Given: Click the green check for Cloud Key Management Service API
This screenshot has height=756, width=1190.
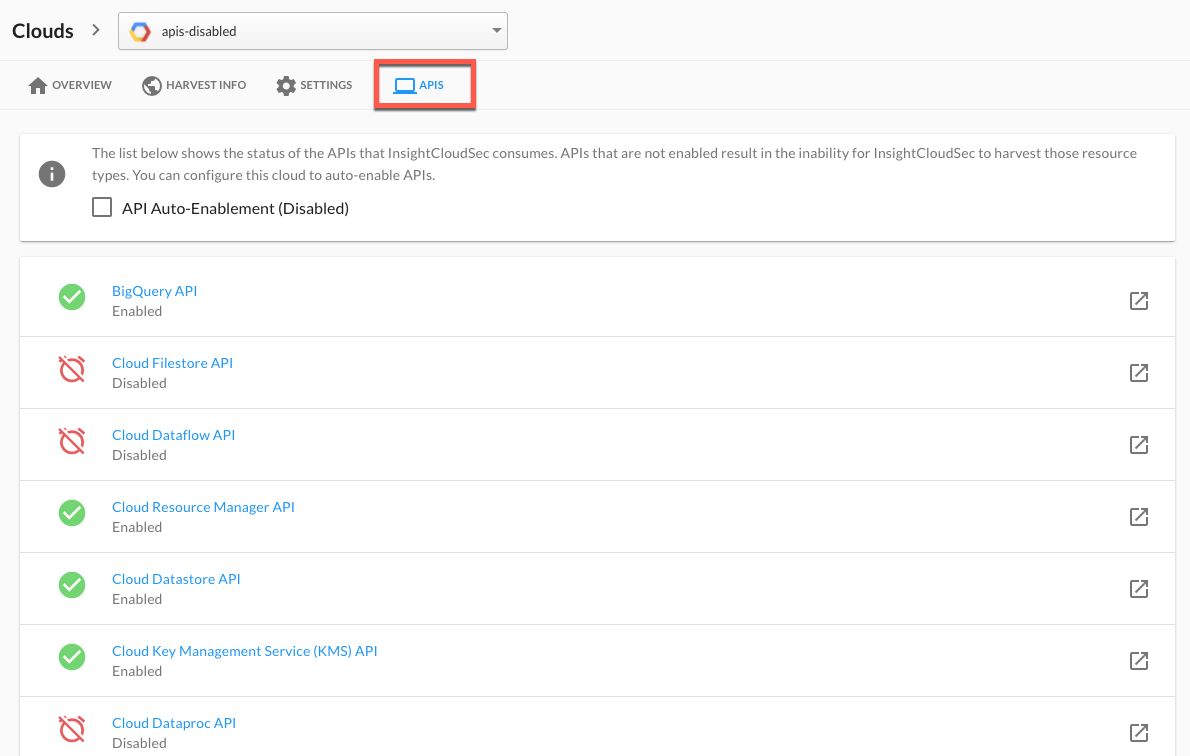Looking at the screenshot, I should [72, 657].
